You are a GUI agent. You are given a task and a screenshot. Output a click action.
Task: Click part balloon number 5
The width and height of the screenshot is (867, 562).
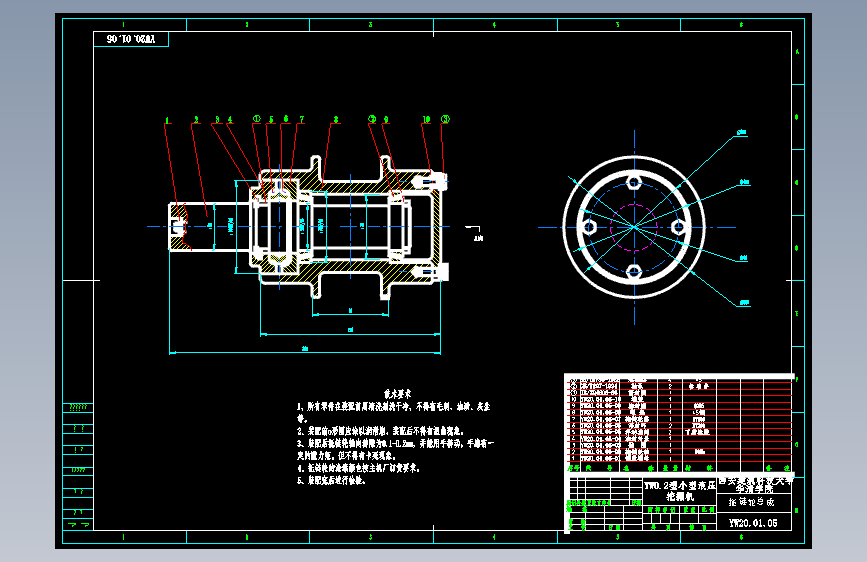click(271, 119)
